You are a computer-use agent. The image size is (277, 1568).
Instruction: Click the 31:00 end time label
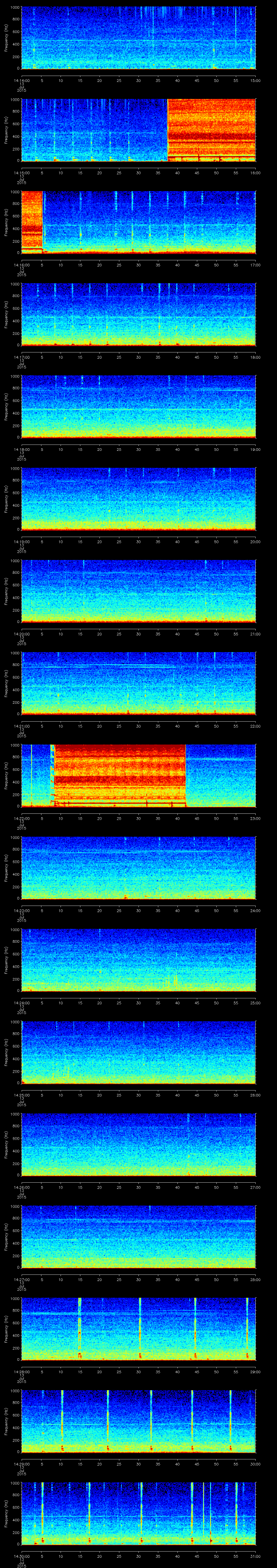point(256,1556)
